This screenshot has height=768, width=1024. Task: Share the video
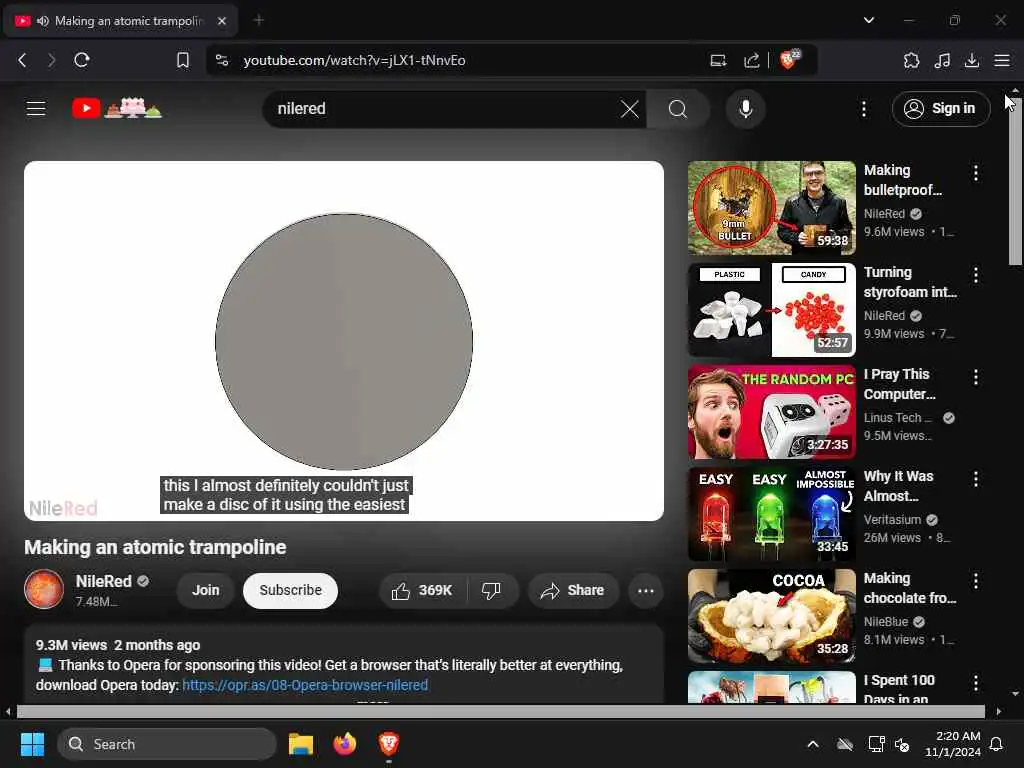coord(573,590)
